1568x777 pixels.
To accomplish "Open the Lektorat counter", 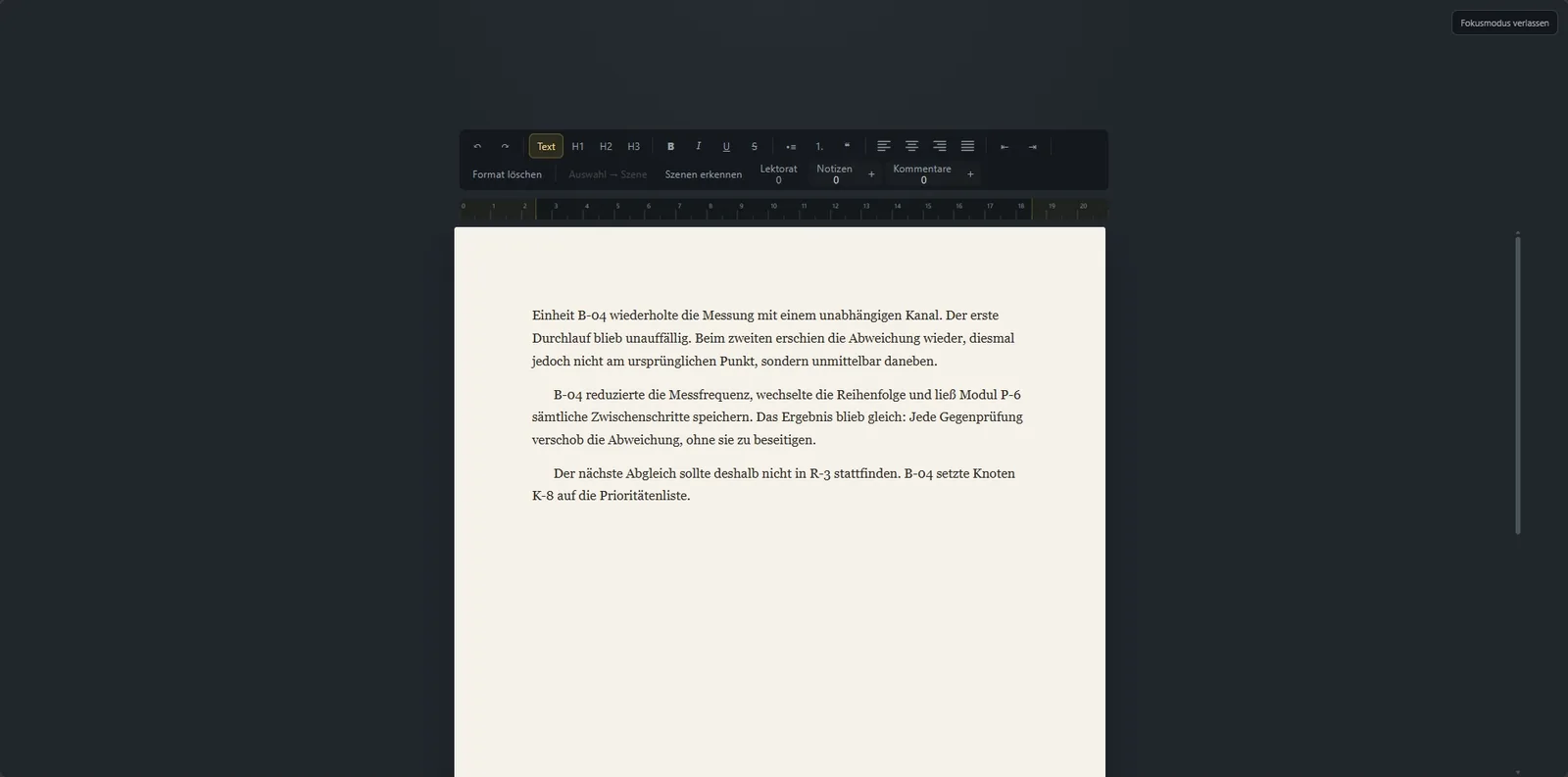I will coord(779,174).
